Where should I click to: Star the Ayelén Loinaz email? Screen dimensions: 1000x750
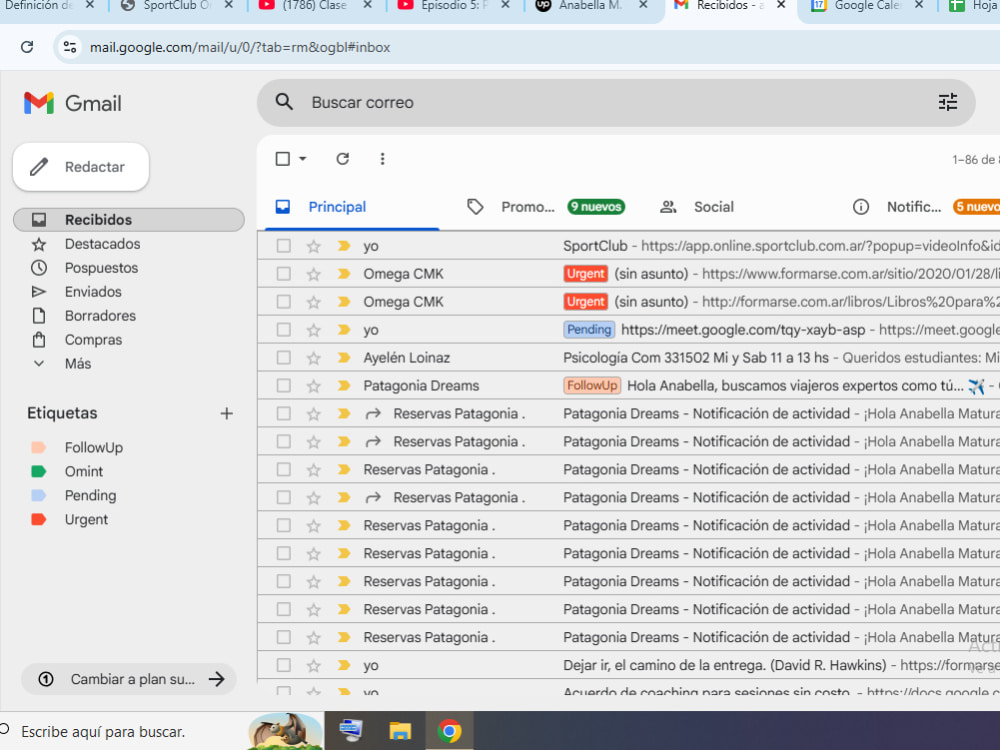pyautogui.click(x=313, y=358)
